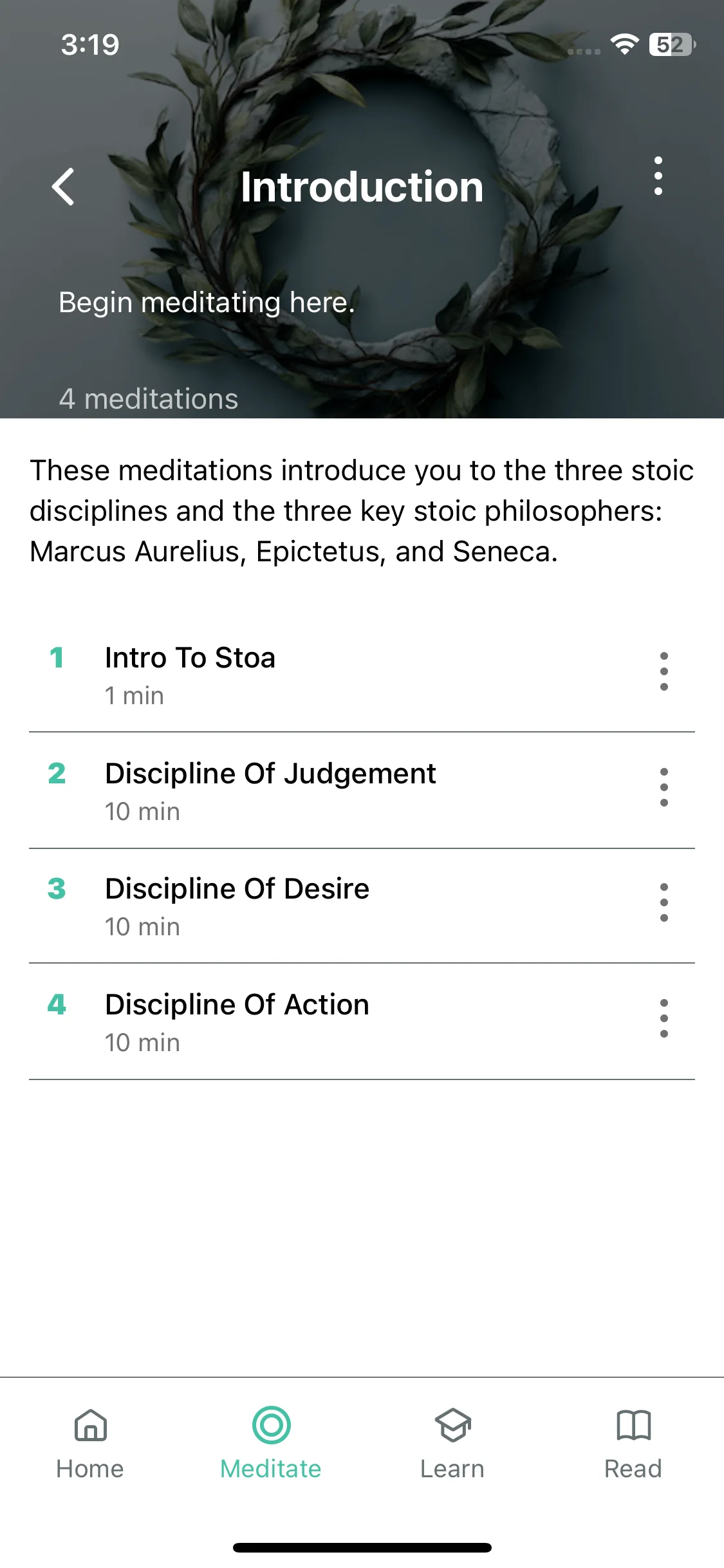Open options for Discipline Of Action
Screen dimensions: 724x1568
(664, 1018)
